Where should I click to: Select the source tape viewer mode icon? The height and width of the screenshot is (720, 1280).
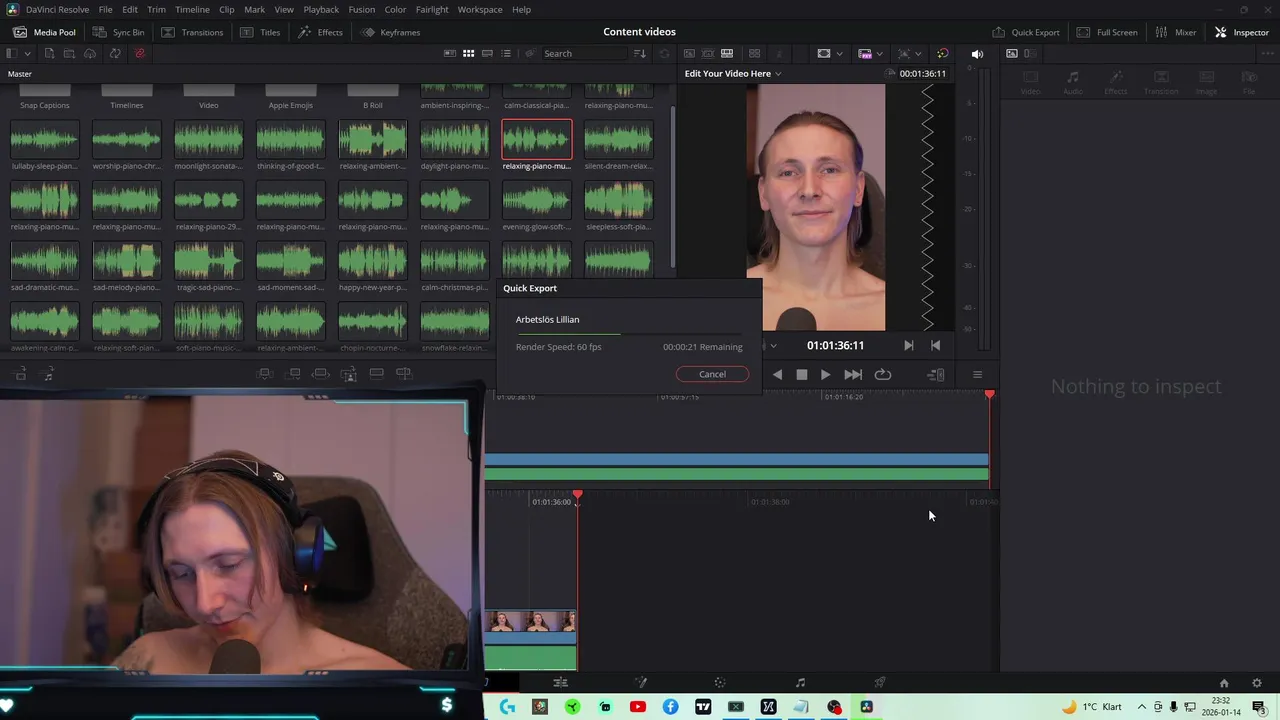pos(708,53)
